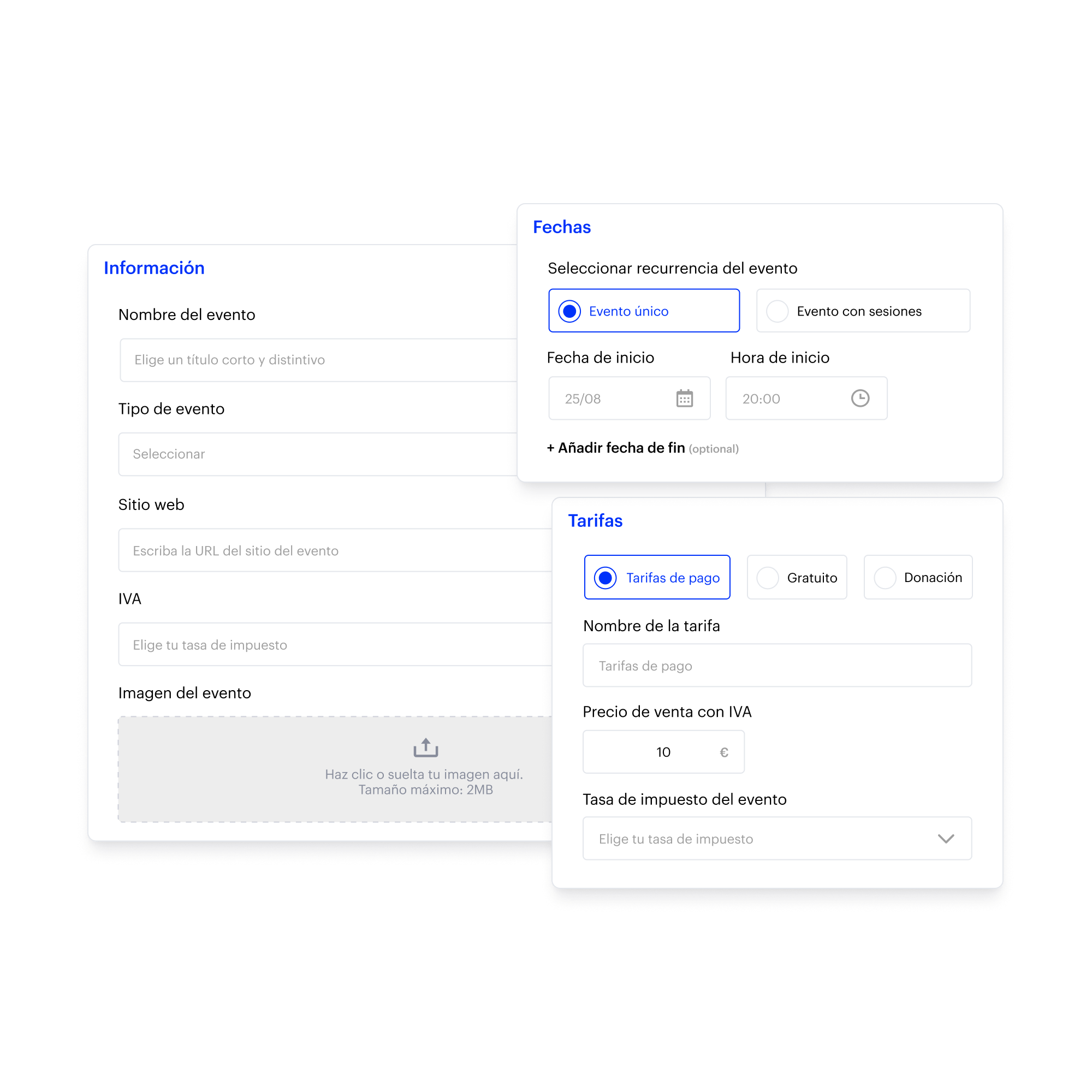This screenshot has height=1092, width=1092.
Task: Click the euro symbol in price field
Action: pyautogui.click(x=724, y=752)
